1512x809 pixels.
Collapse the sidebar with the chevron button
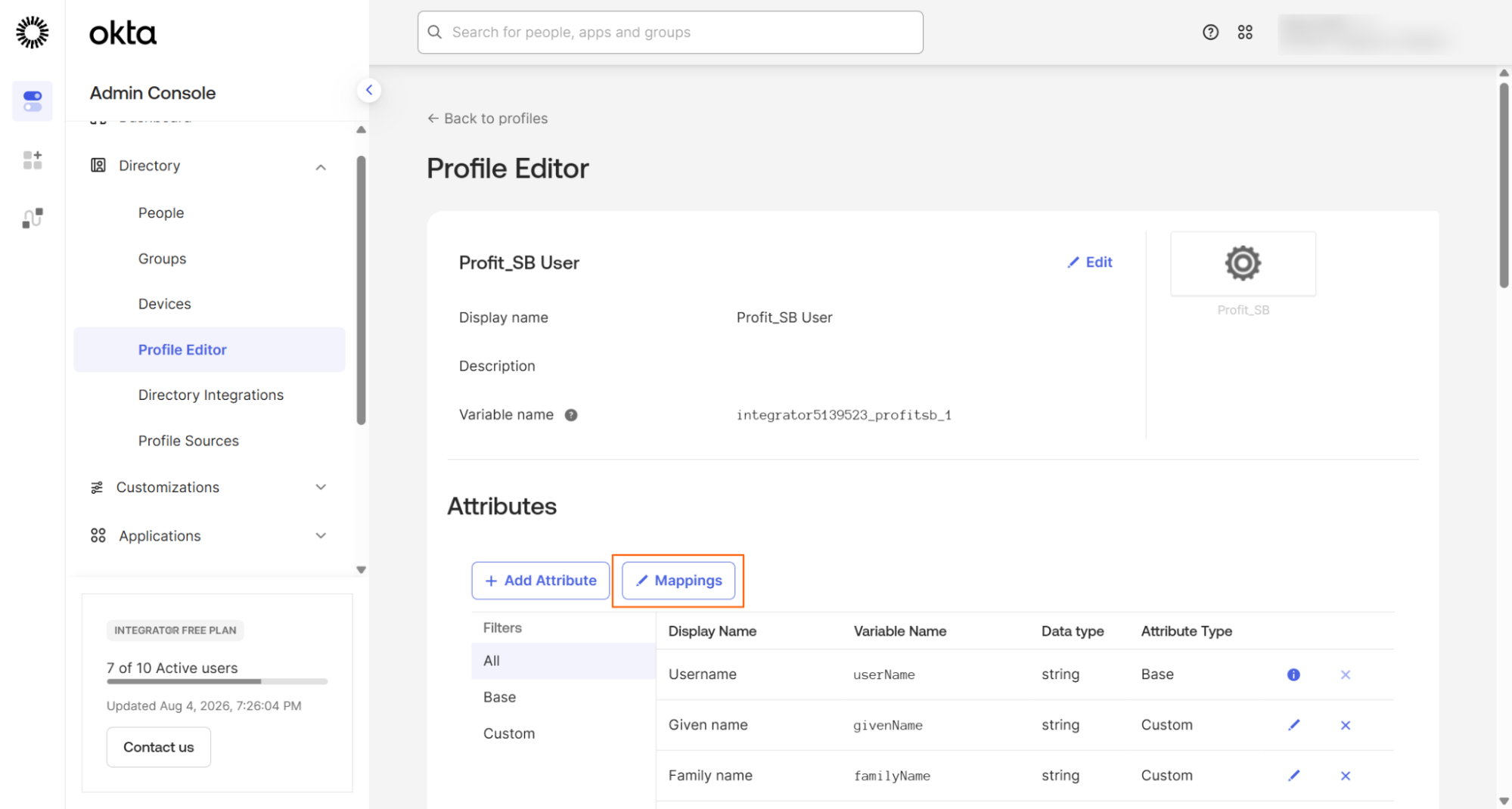pyautogui.click(x=369, y=90)
